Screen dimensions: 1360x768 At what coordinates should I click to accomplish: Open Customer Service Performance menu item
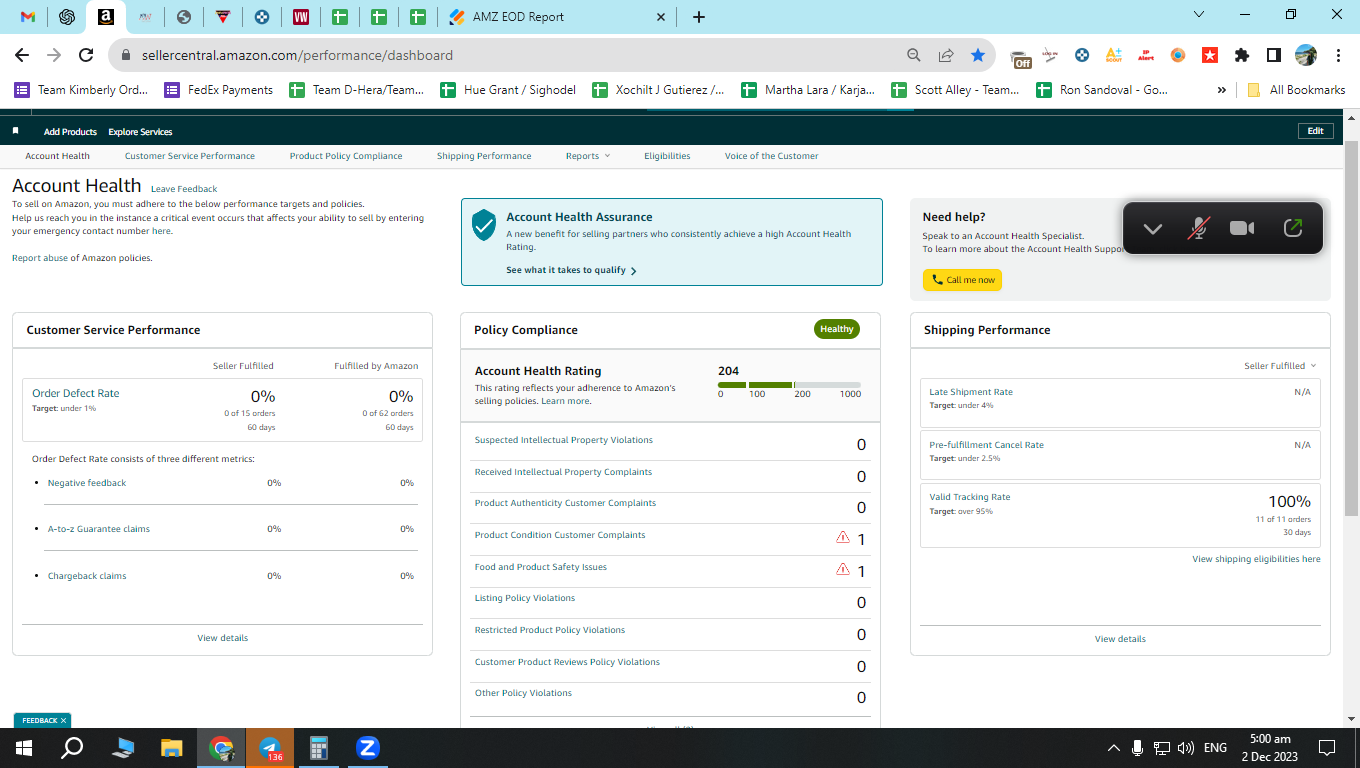click(190, 156)
